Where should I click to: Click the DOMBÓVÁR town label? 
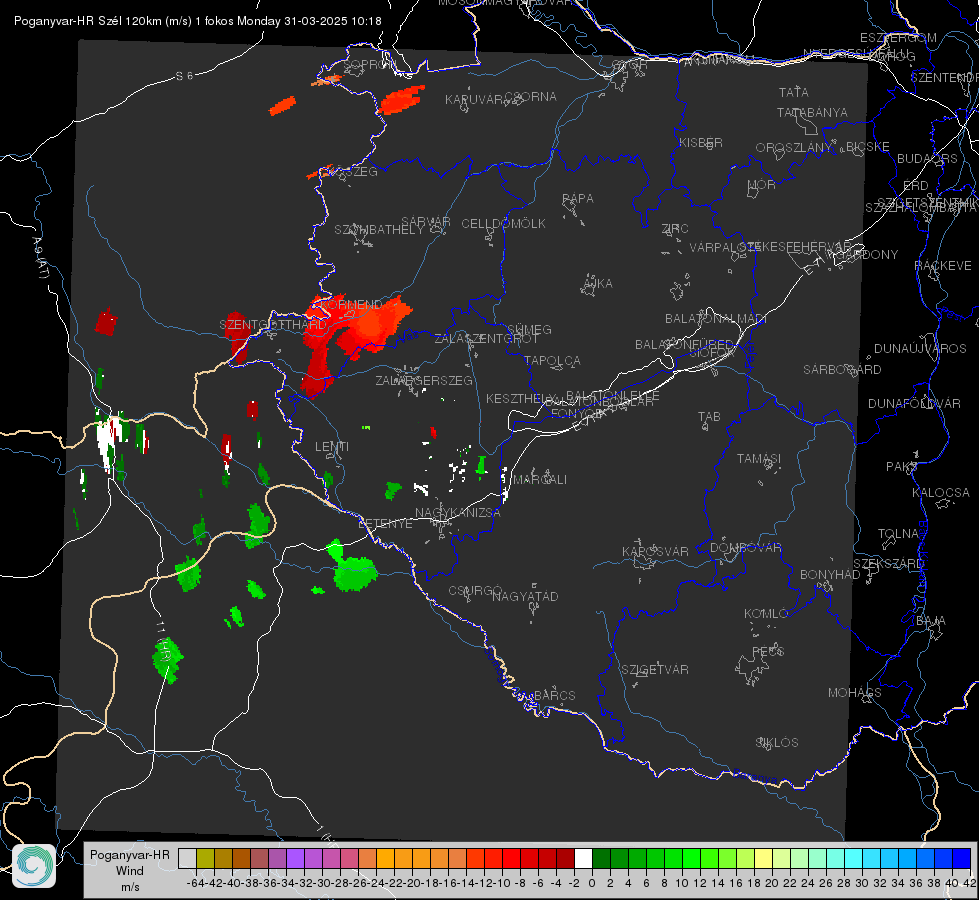tap(745, 548)
